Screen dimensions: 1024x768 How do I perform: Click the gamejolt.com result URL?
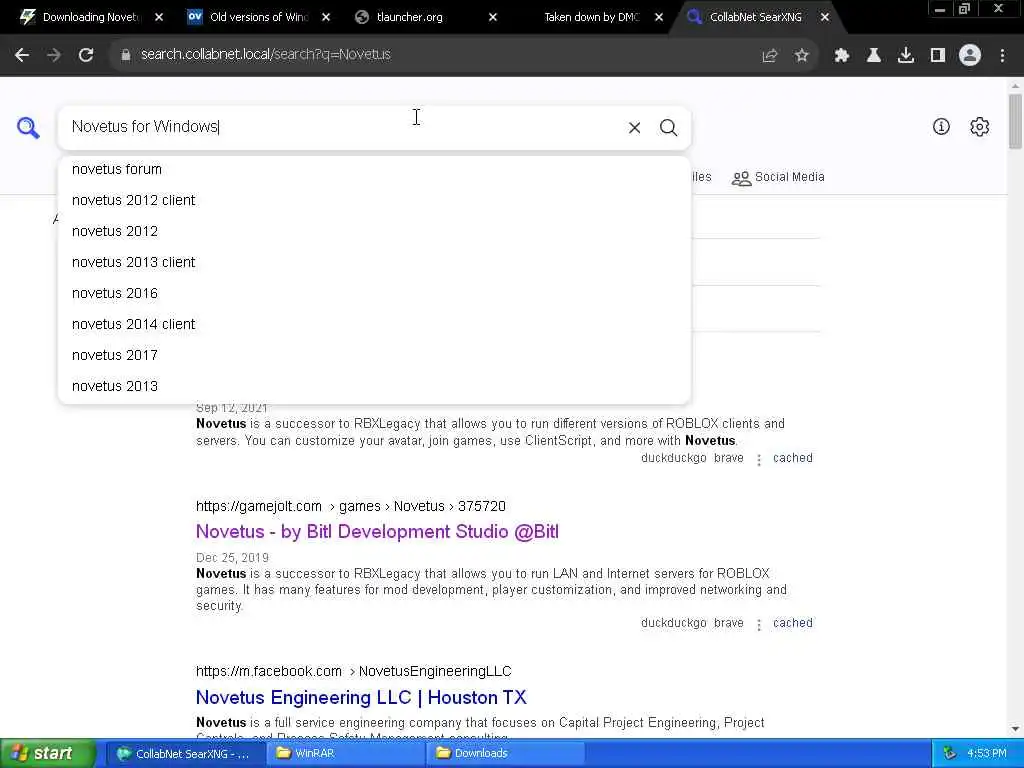pos(351,506)
